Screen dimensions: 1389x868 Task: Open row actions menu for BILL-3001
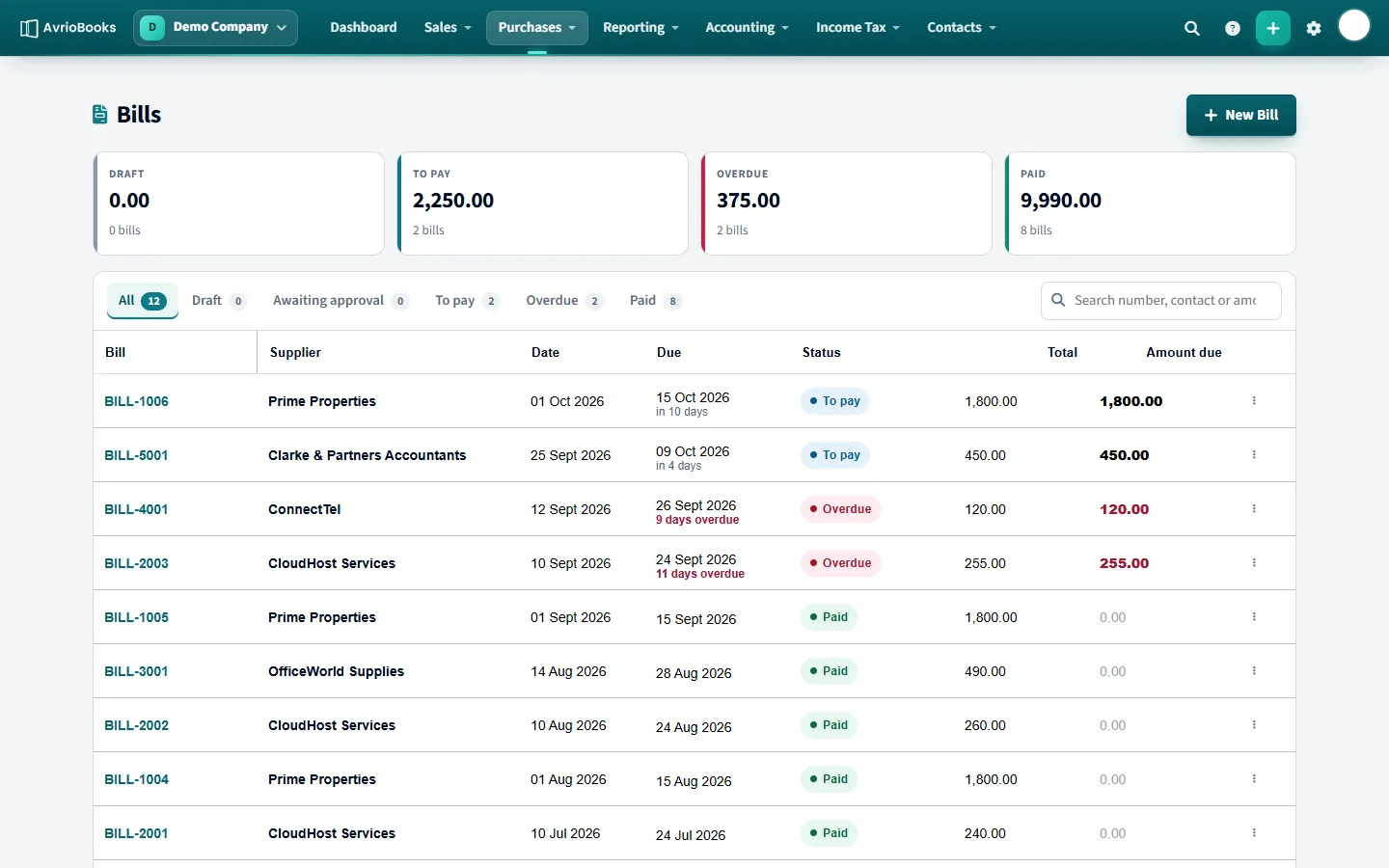pyautogui.click(x=1254, y=671)
